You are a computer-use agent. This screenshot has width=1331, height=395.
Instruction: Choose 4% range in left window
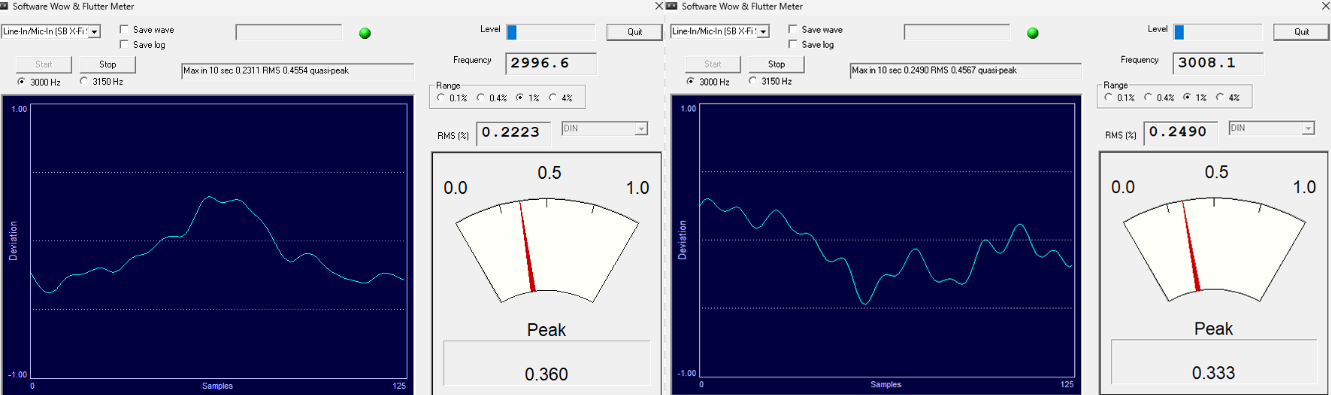[x=553, y=97]
